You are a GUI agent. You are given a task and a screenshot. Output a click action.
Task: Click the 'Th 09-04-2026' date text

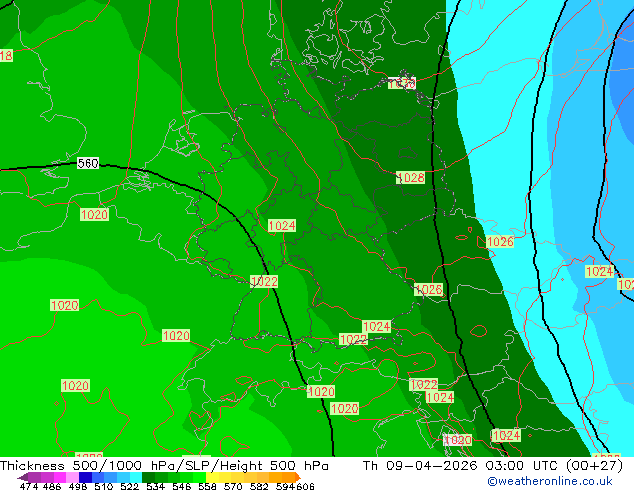(420, 466)
